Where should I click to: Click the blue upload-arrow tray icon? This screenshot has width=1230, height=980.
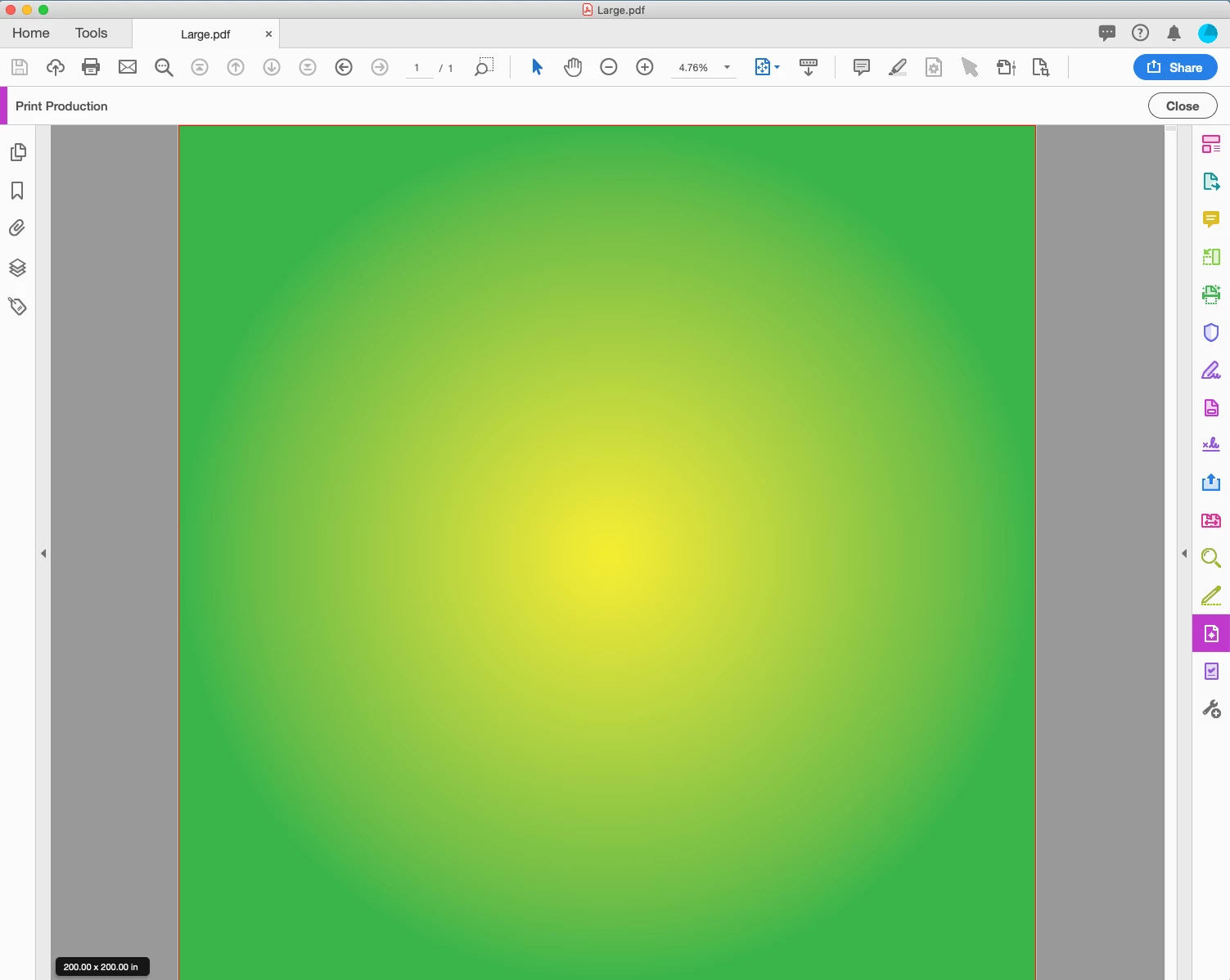(x=1211, y=483)
